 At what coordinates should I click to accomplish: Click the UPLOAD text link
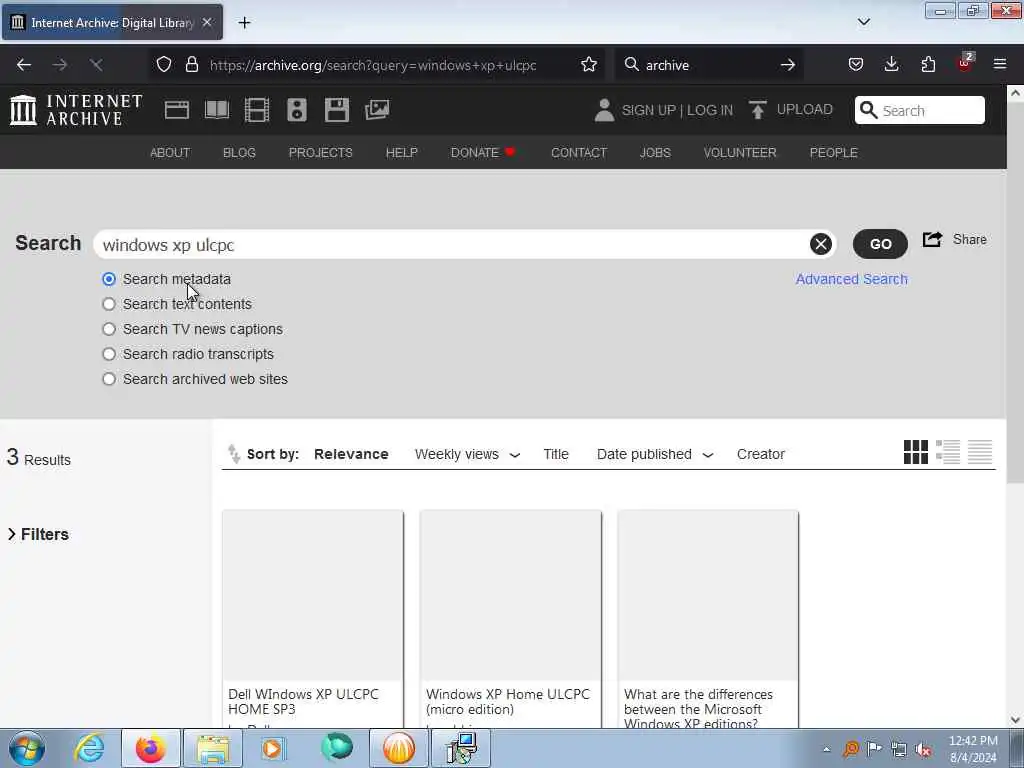[x=805, y=109]
